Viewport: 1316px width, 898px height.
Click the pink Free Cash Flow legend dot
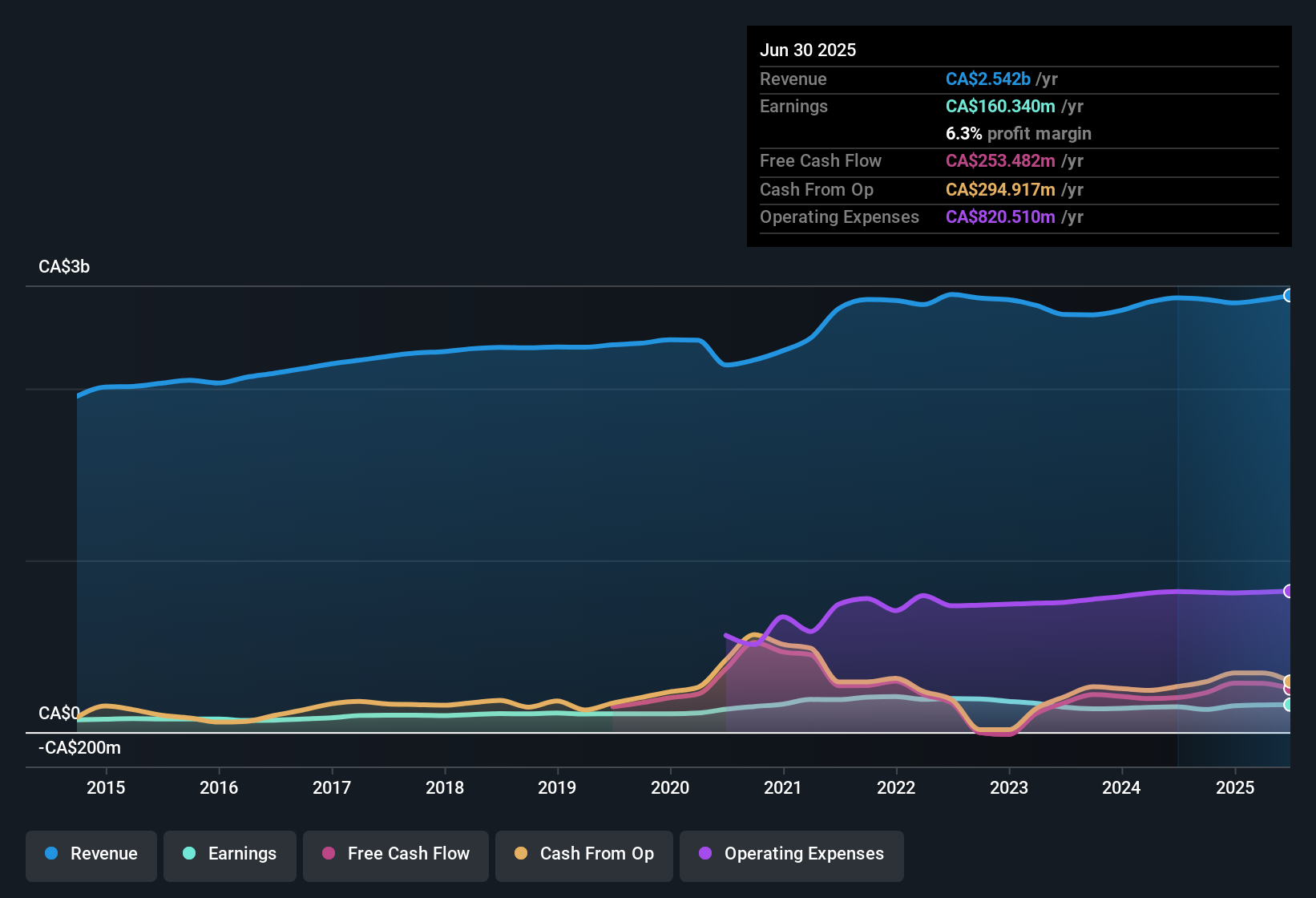click(x=329, y=853)
